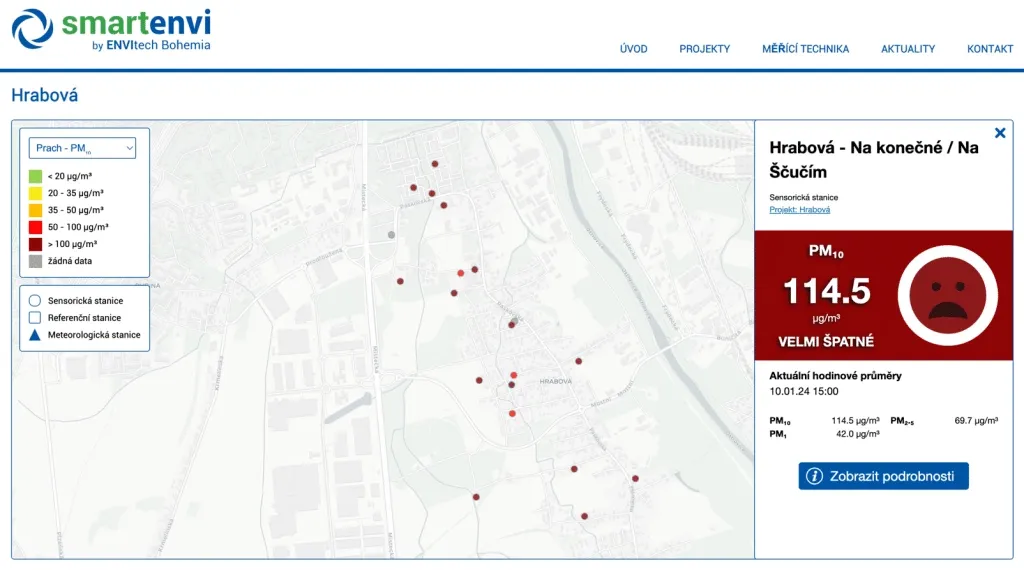Click the info icon on Zobrazit podrobnosti
Screen dimensions: 1024x570
point(814,476)
